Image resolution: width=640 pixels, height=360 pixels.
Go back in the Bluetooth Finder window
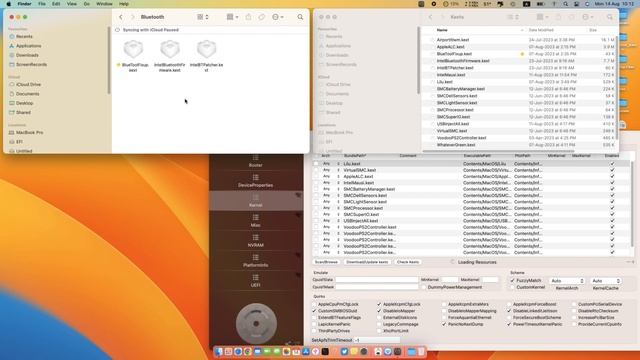coord(121,17)
